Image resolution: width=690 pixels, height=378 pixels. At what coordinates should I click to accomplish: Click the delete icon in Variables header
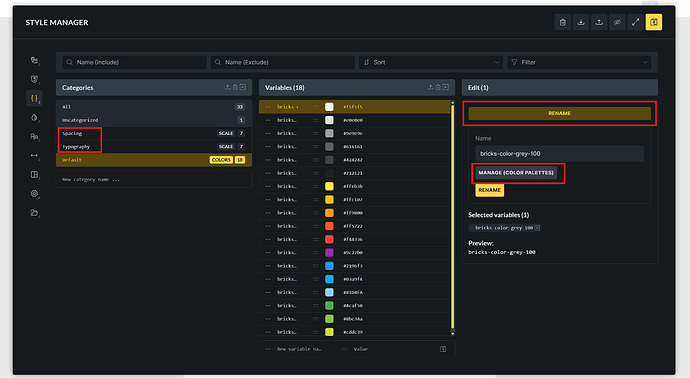click(x=438, y=88)
